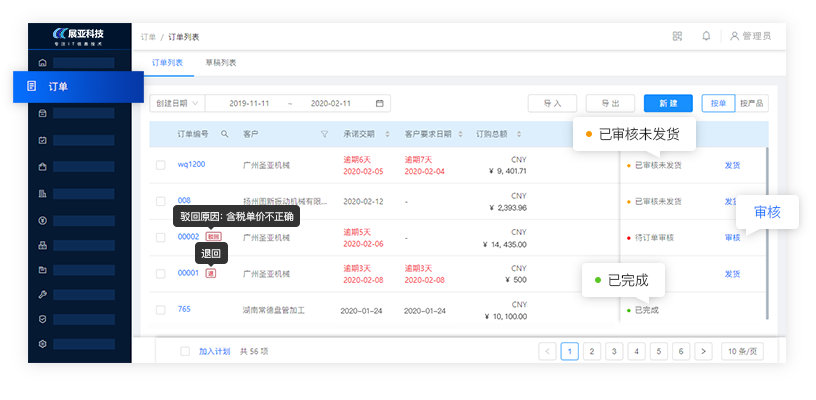Click the QR grid icon in header
The height and width of the screenshot is (400, 816).
(677, 36)
